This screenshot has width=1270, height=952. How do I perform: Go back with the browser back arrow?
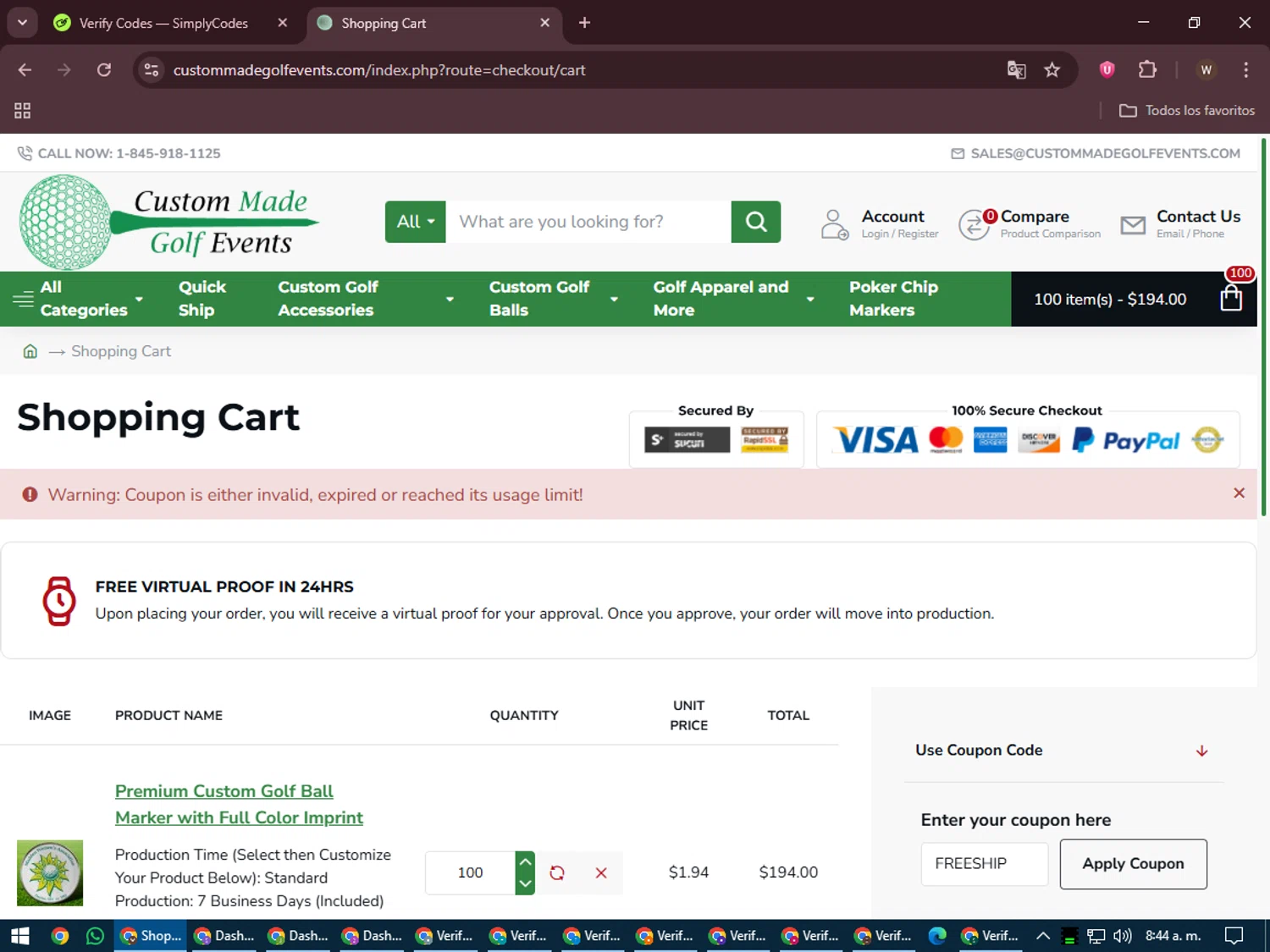click(x=25, y=69)
